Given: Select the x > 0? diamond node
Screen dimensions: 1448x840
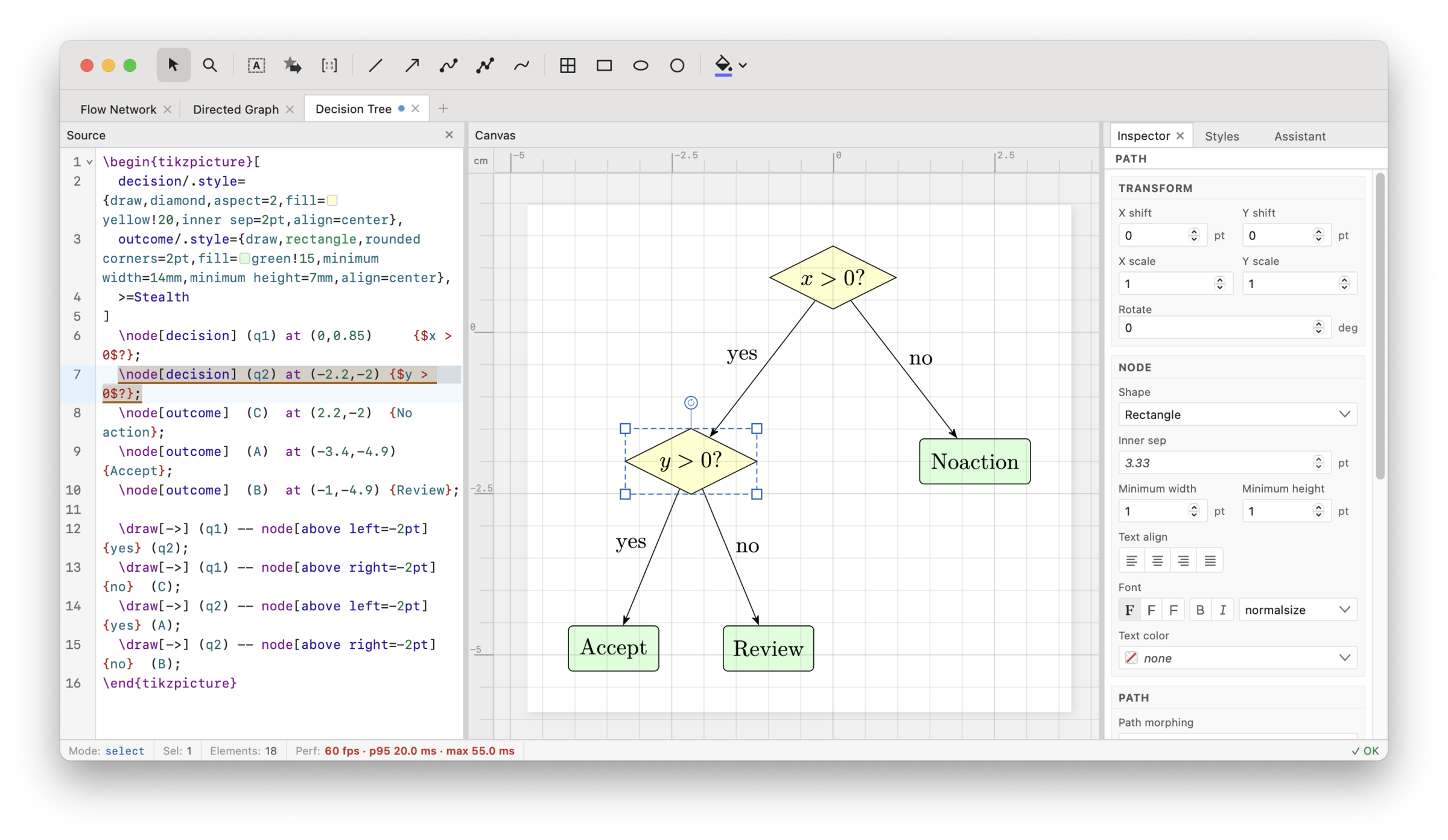Looking at the screenshot, I should click(x=833, y=277).
